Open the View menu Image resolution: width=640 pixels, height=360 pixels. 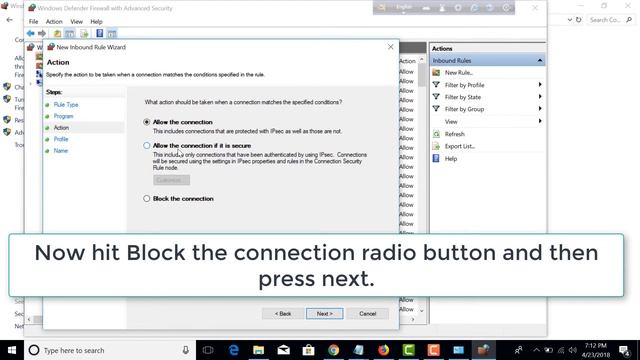(x=76, y=22)
